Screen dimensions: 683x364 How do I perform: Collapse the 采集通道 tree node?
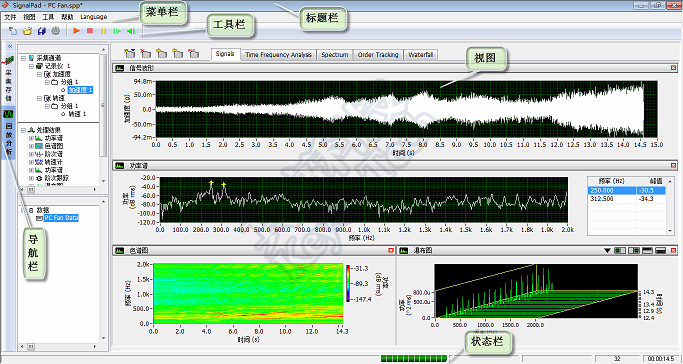(x=24, y=58)
